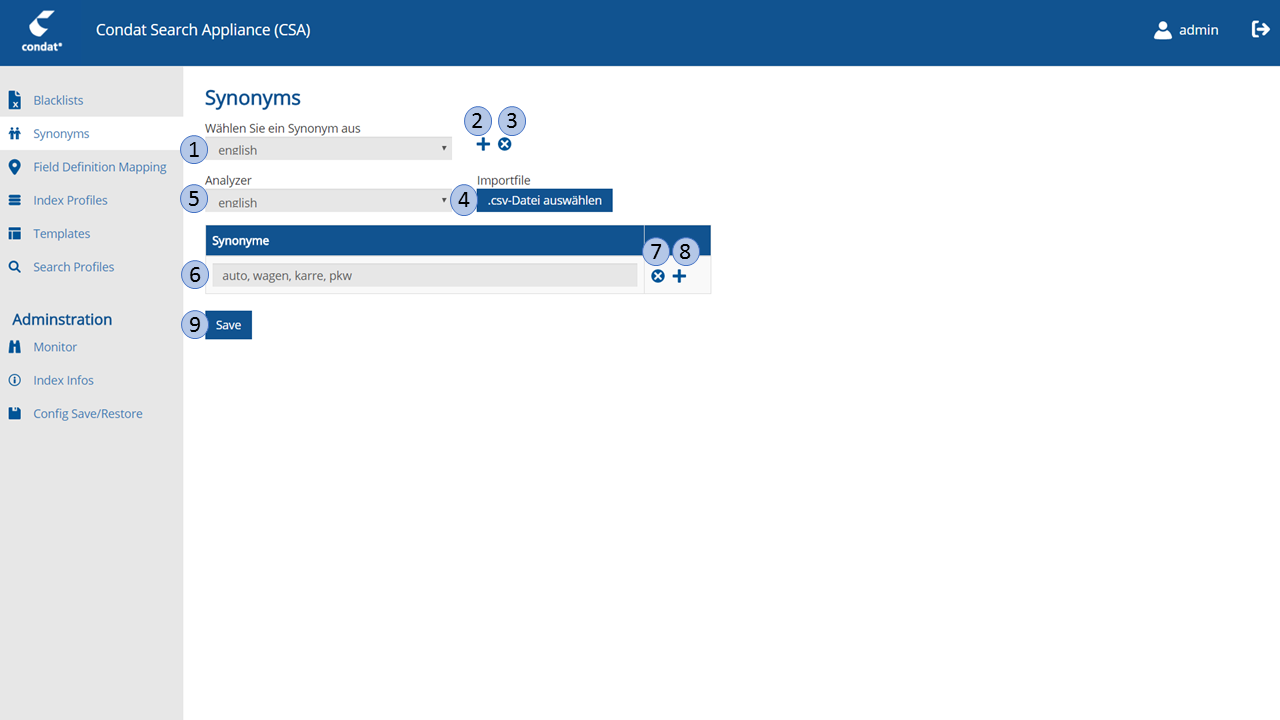Open the Analyzer dropdown
This screenshot has height=720, width=1280.
click(330, 200)
